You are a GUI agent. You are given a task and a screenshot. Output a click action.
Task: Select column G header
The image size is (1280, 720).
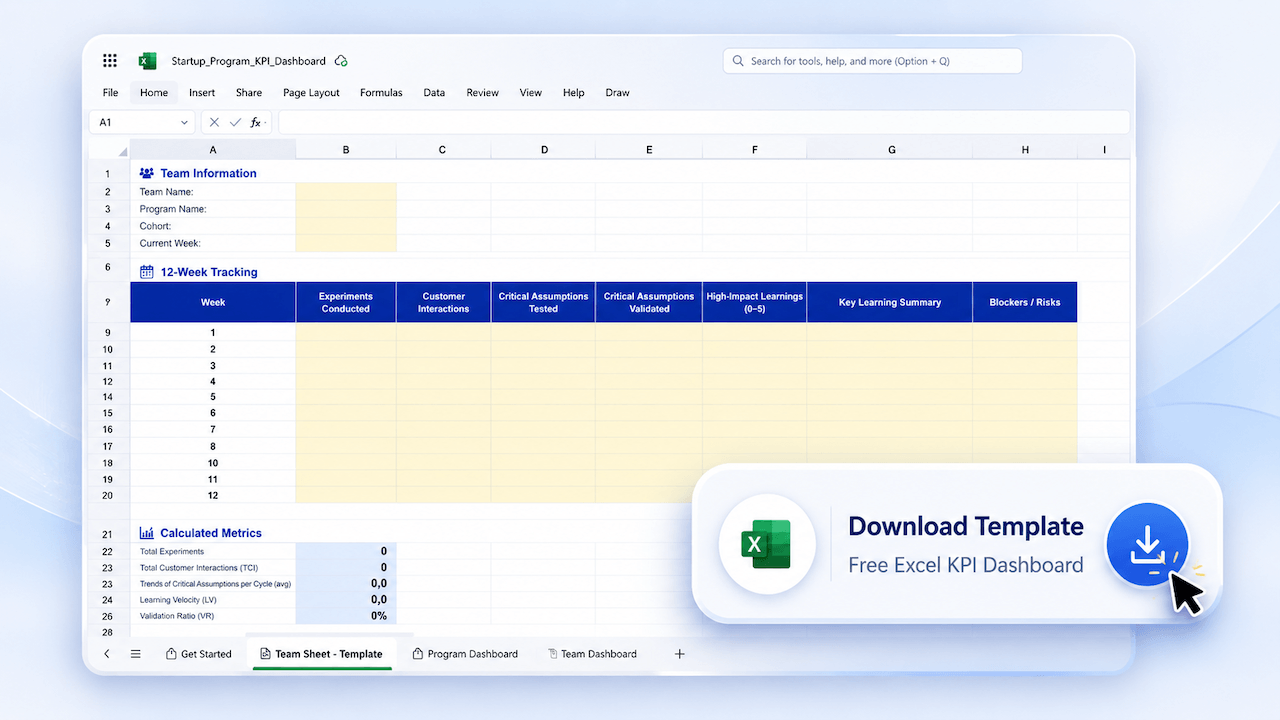coord(890,150)
